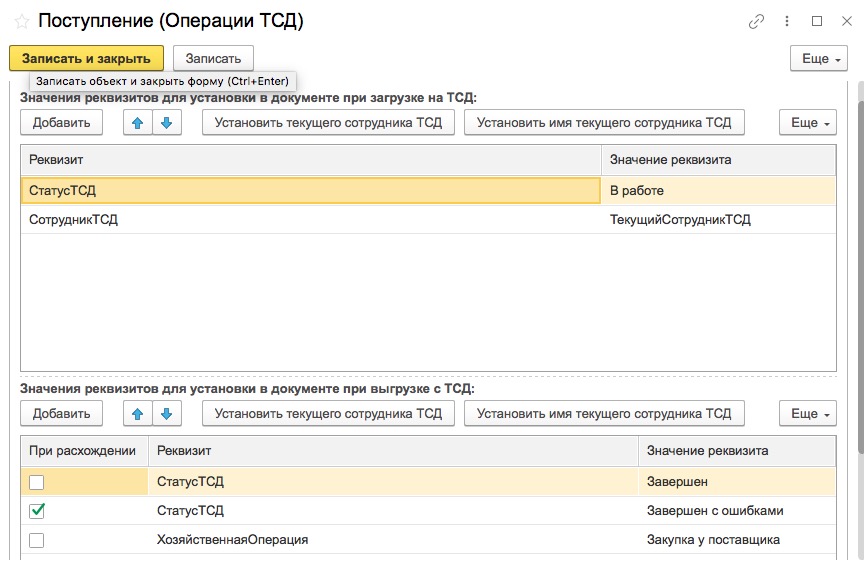
Task: Open Еще menu of the unload section
Action: [808, 413]
